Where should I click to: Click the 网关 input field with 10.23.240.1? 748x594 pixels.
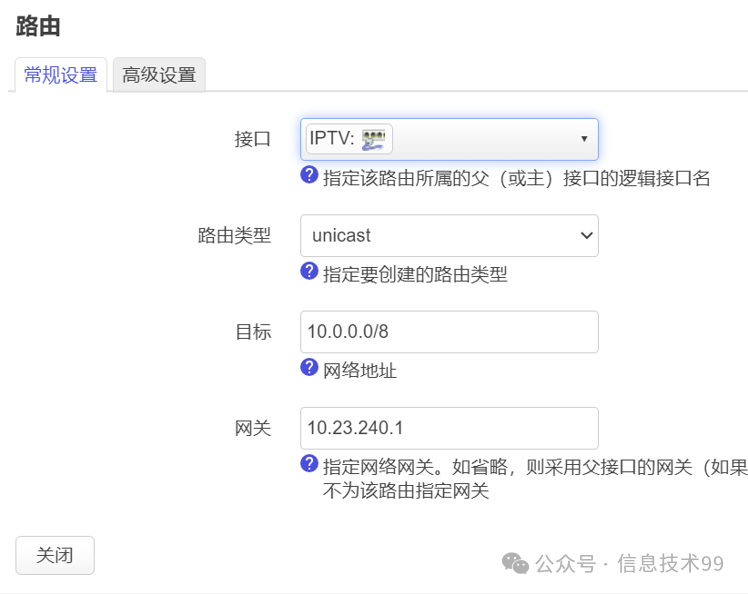coord(449,428)
